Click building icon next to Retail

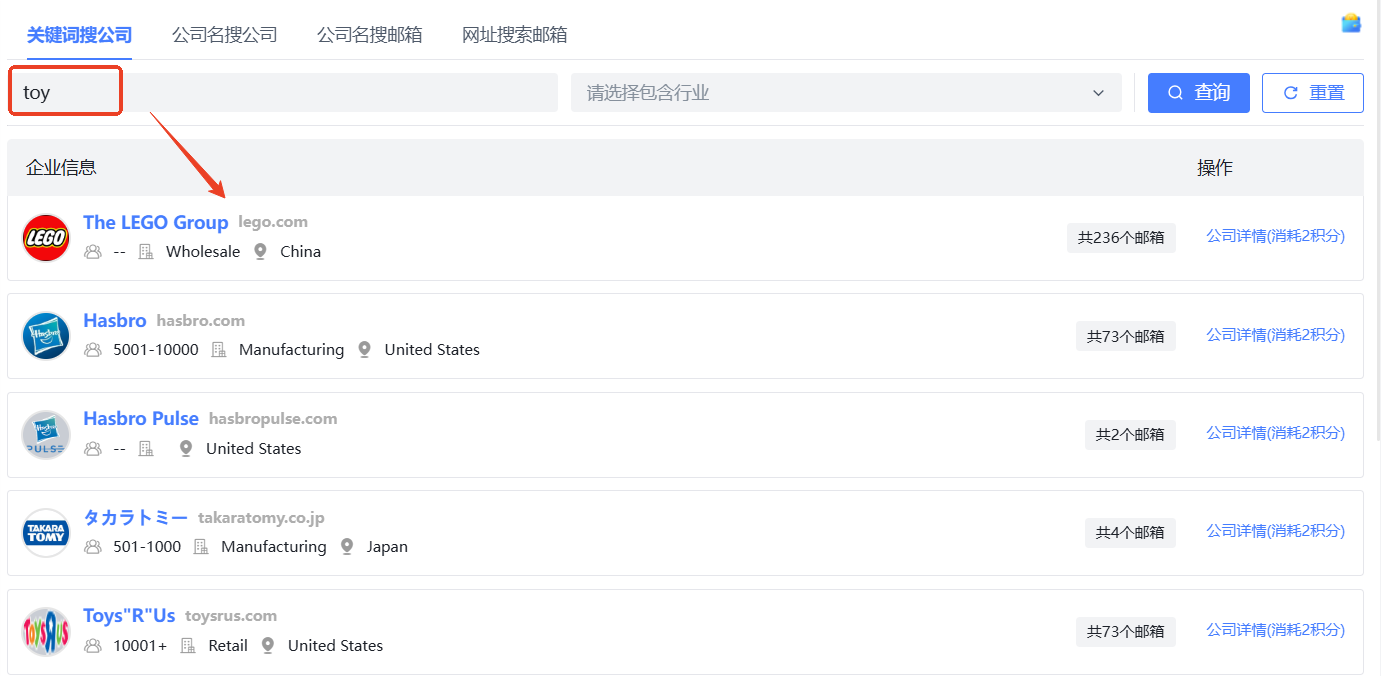tap(188, 646)
